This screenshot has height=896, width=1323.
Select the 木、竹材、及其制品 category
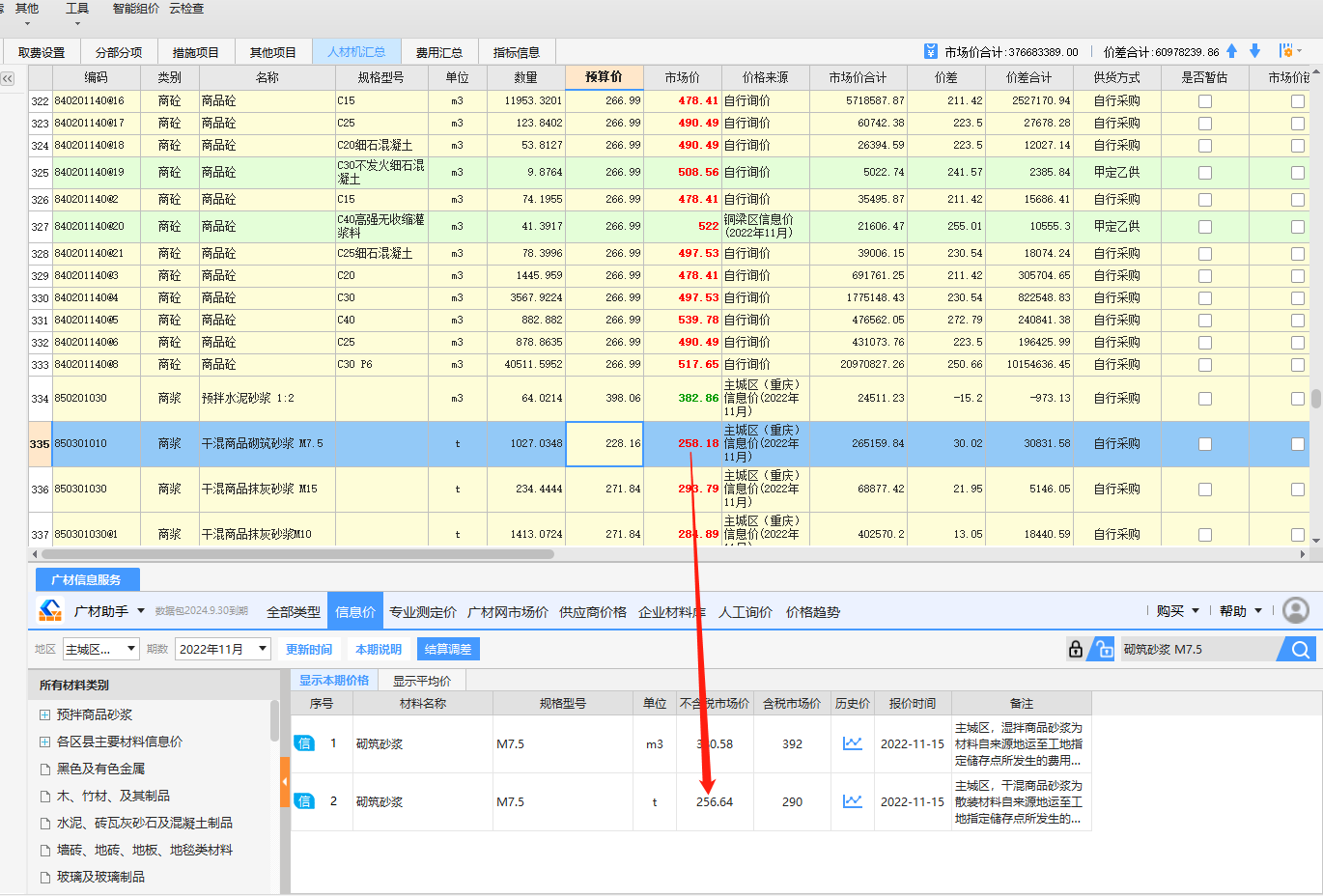pos(113,797)
